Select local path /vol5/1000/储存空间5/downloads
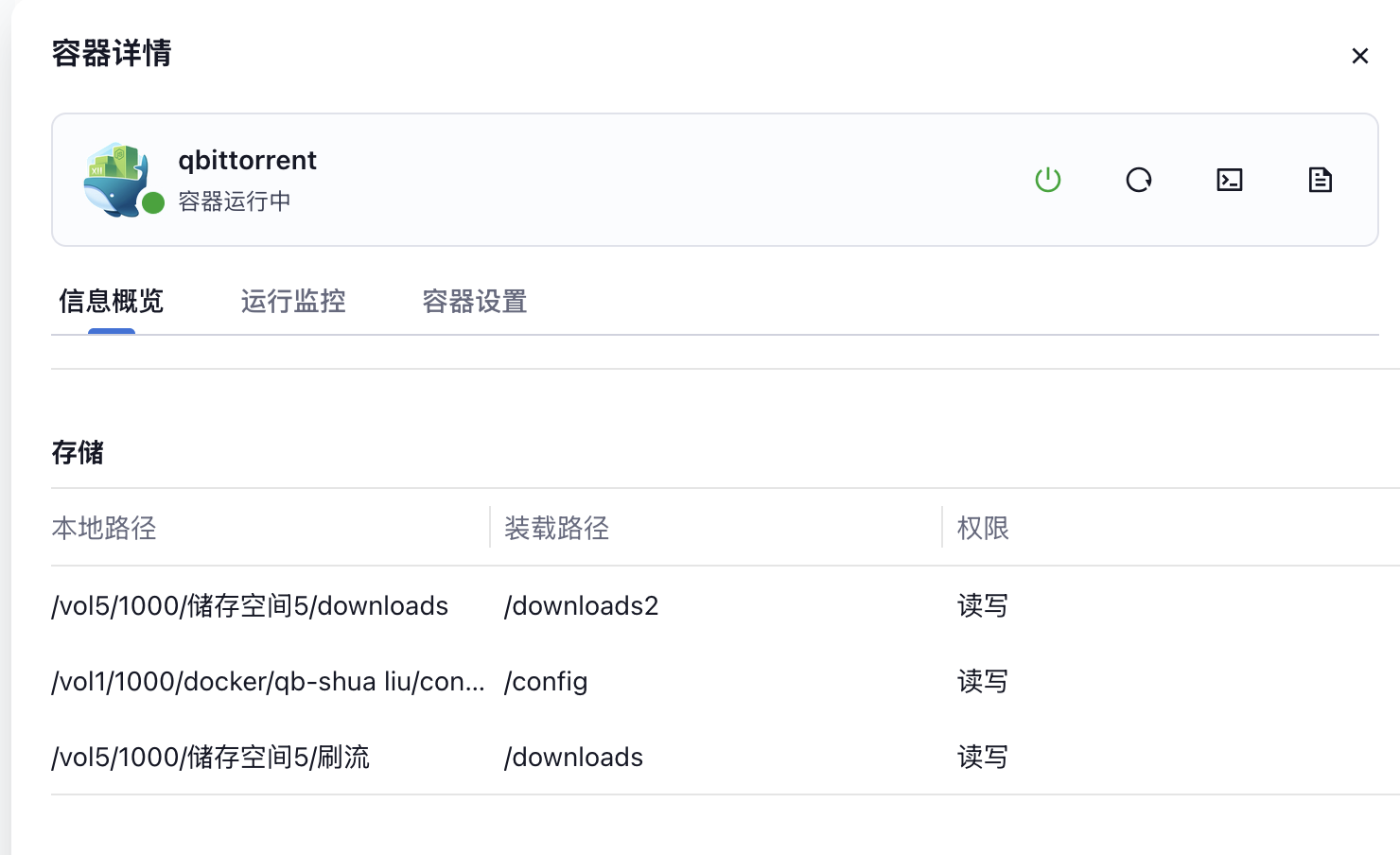The width and height of the screenshot is (1400, 855). [250, 605]
